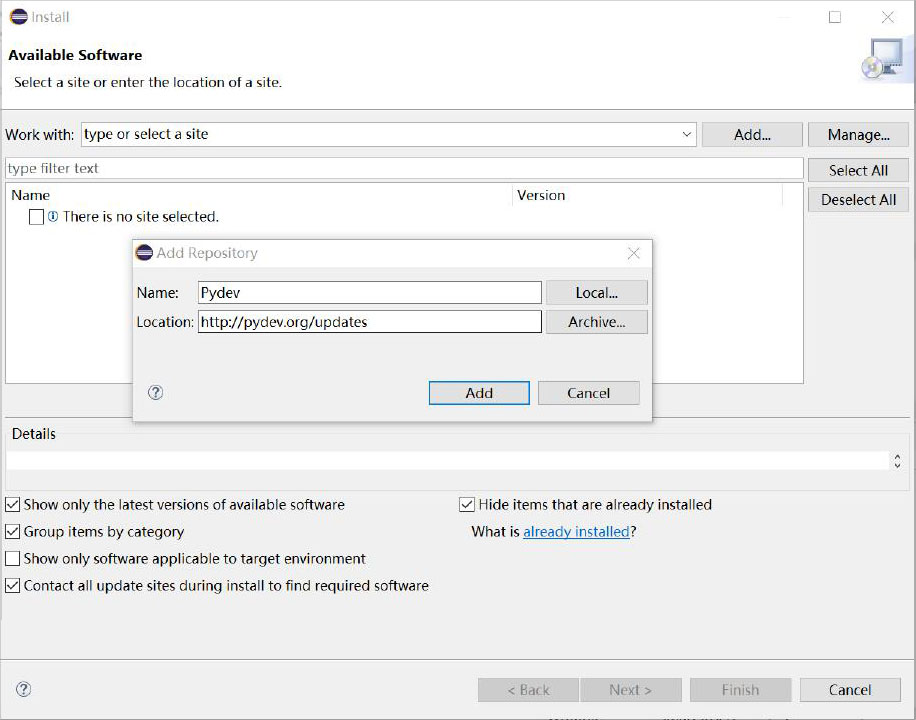Click into the Name field containing Pydev
916x720 pixels.
click(369, 293)
